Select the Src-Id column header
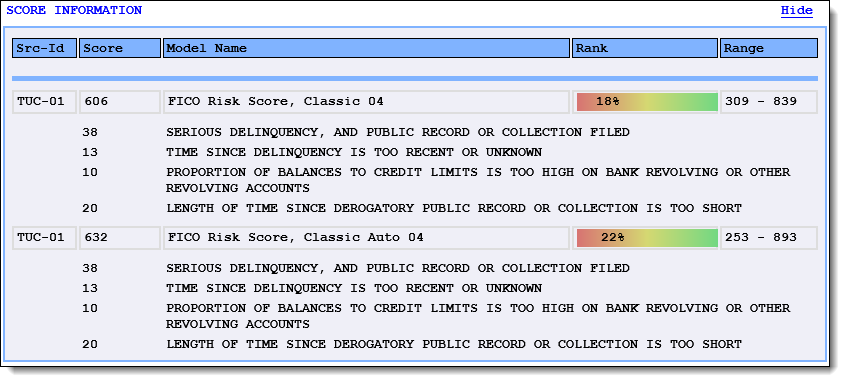The image size is (845, 382). click(x=45, y=48)
